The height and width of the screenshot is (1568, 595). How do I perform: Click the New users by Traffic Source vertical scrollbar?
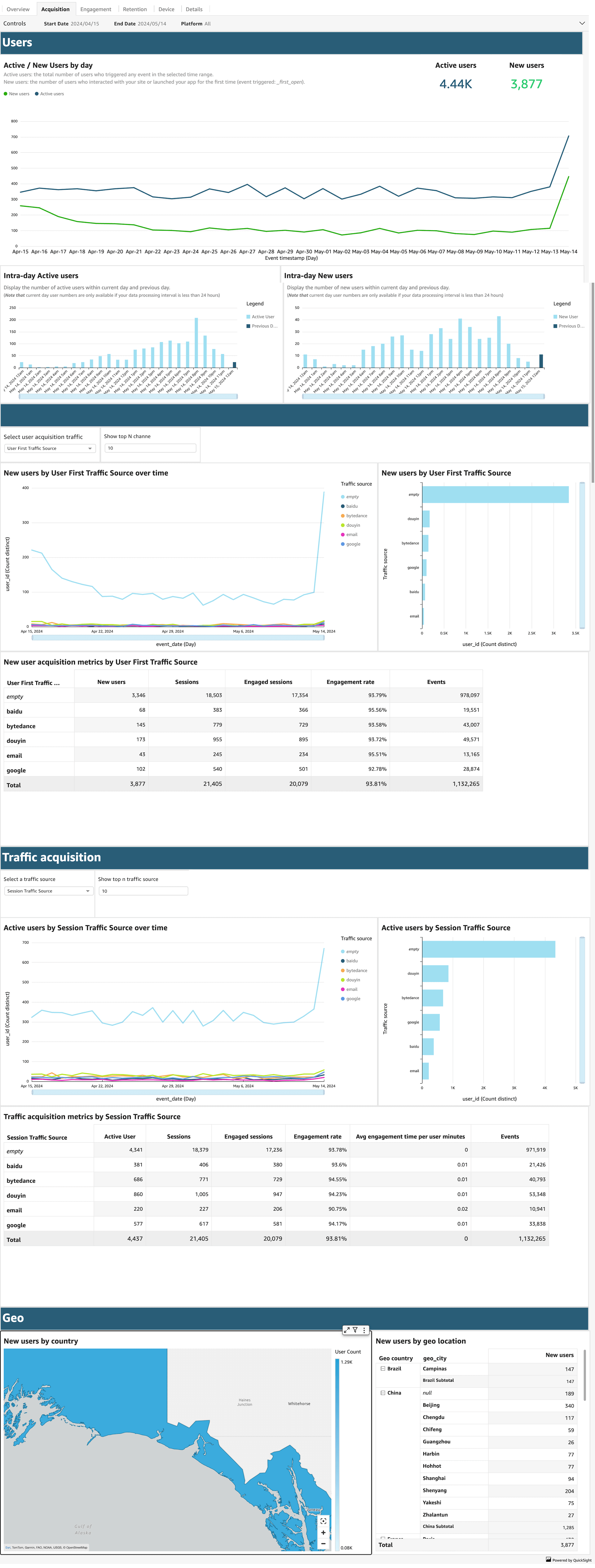coord(582,554)
